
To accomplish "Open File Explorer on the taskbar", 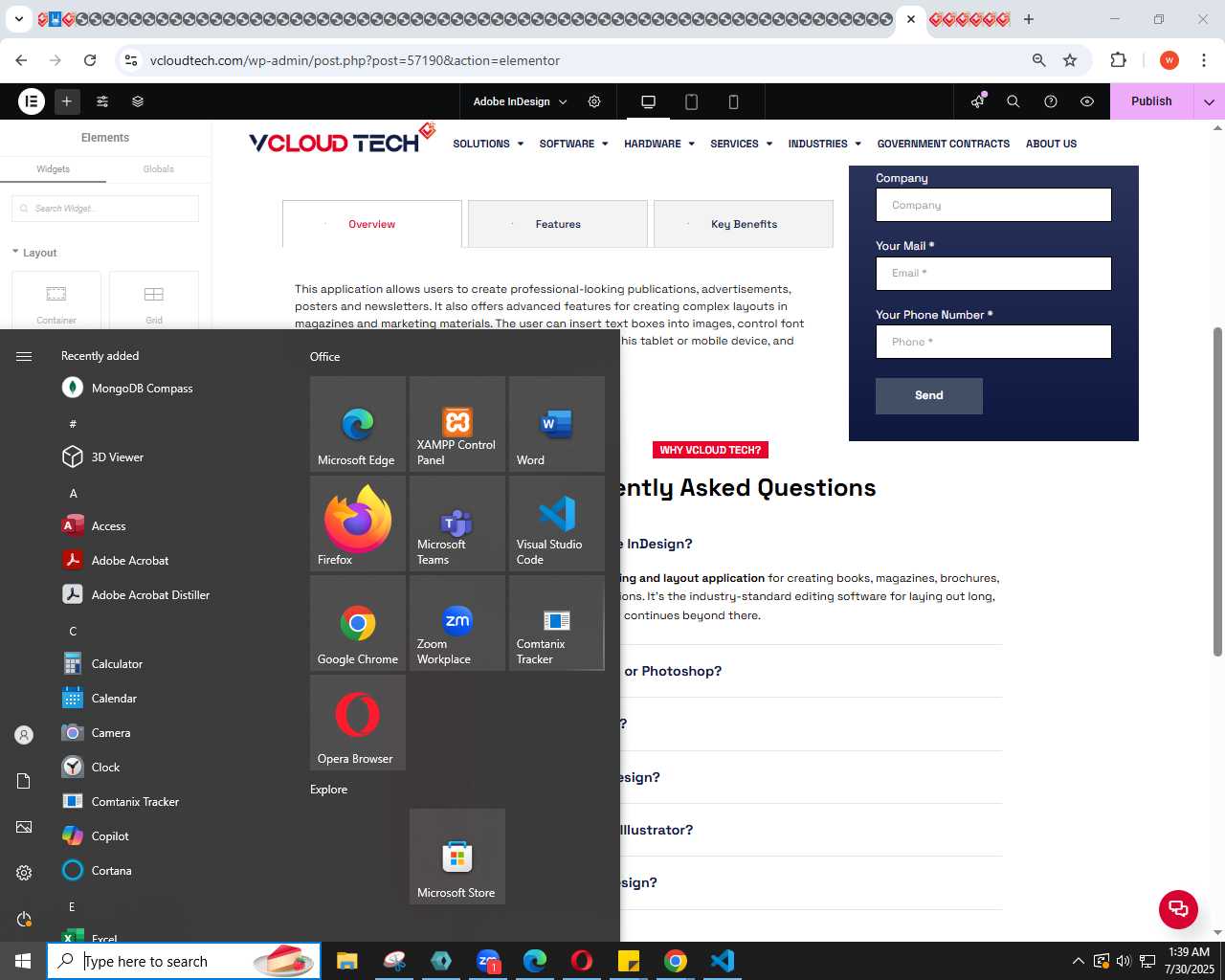I will pos(346,961).
